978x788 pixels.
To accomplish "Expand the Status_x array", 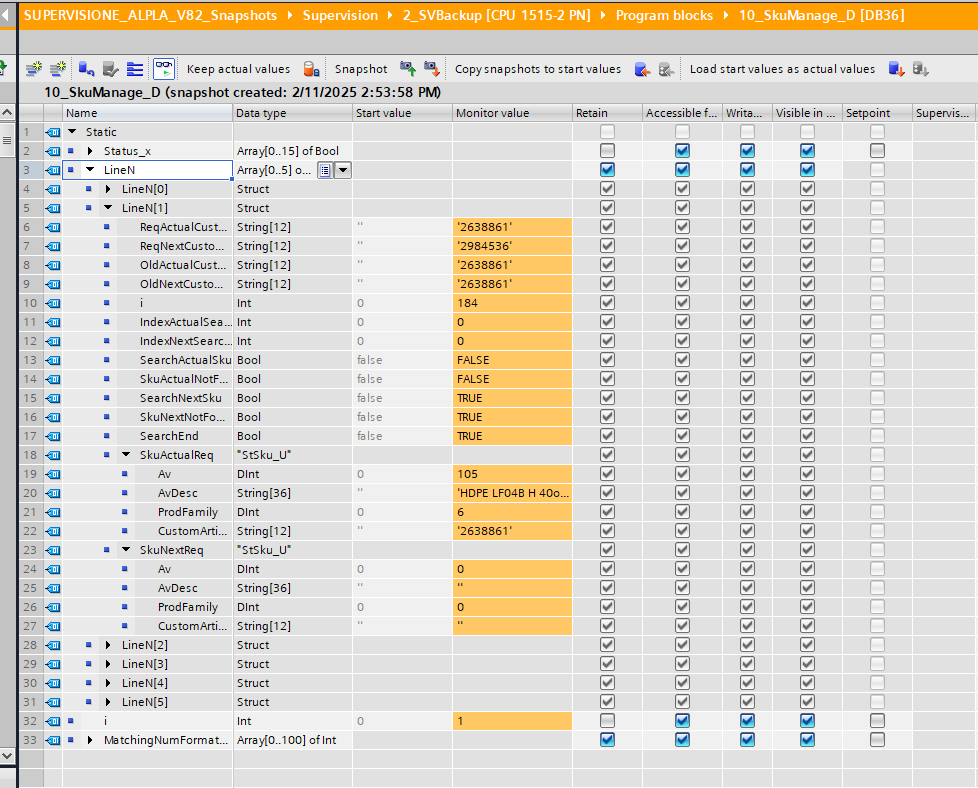I will click(x=90, y=151).
